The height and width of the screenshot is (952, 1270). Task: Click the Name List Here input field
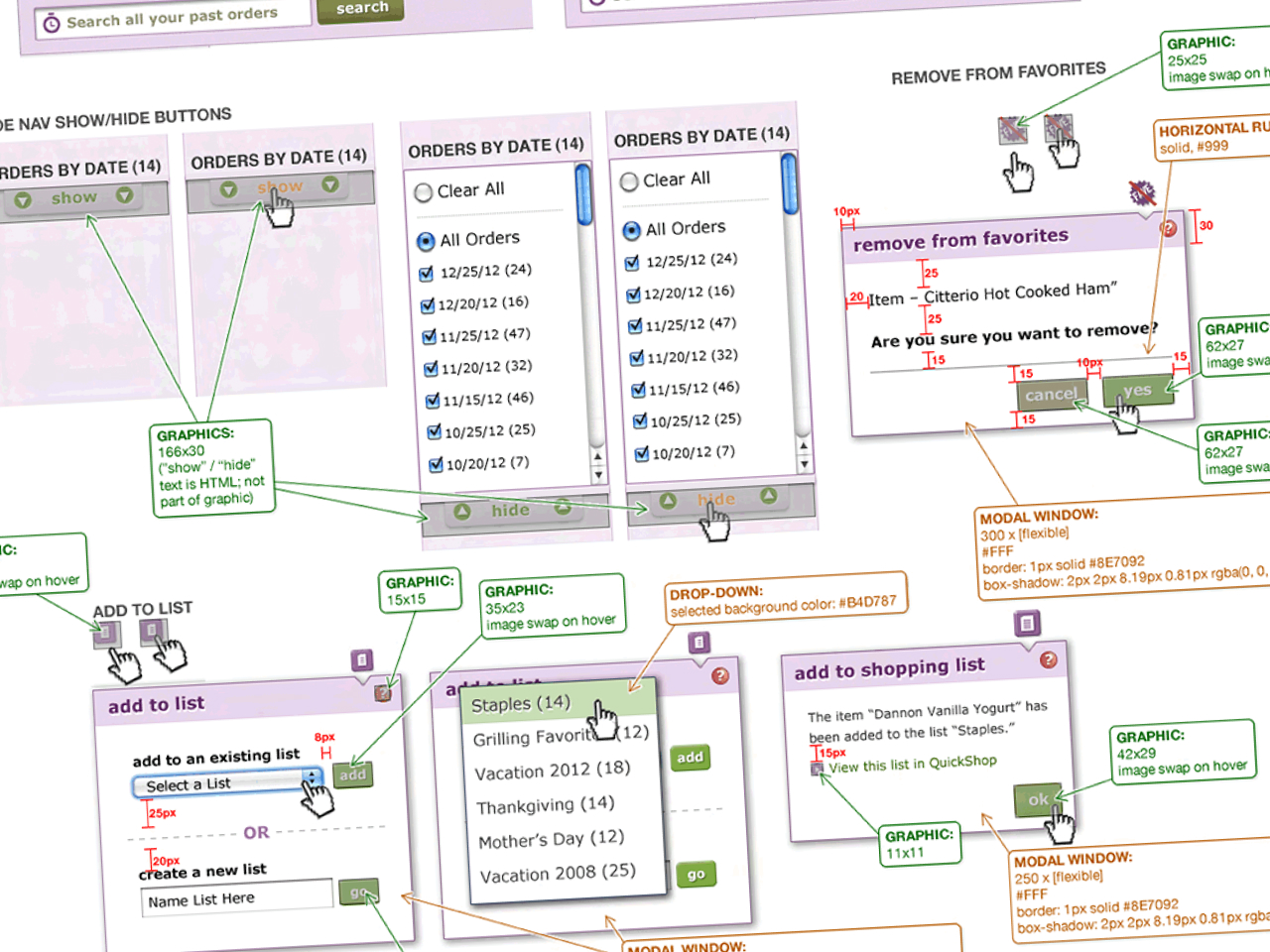[236, 898]
